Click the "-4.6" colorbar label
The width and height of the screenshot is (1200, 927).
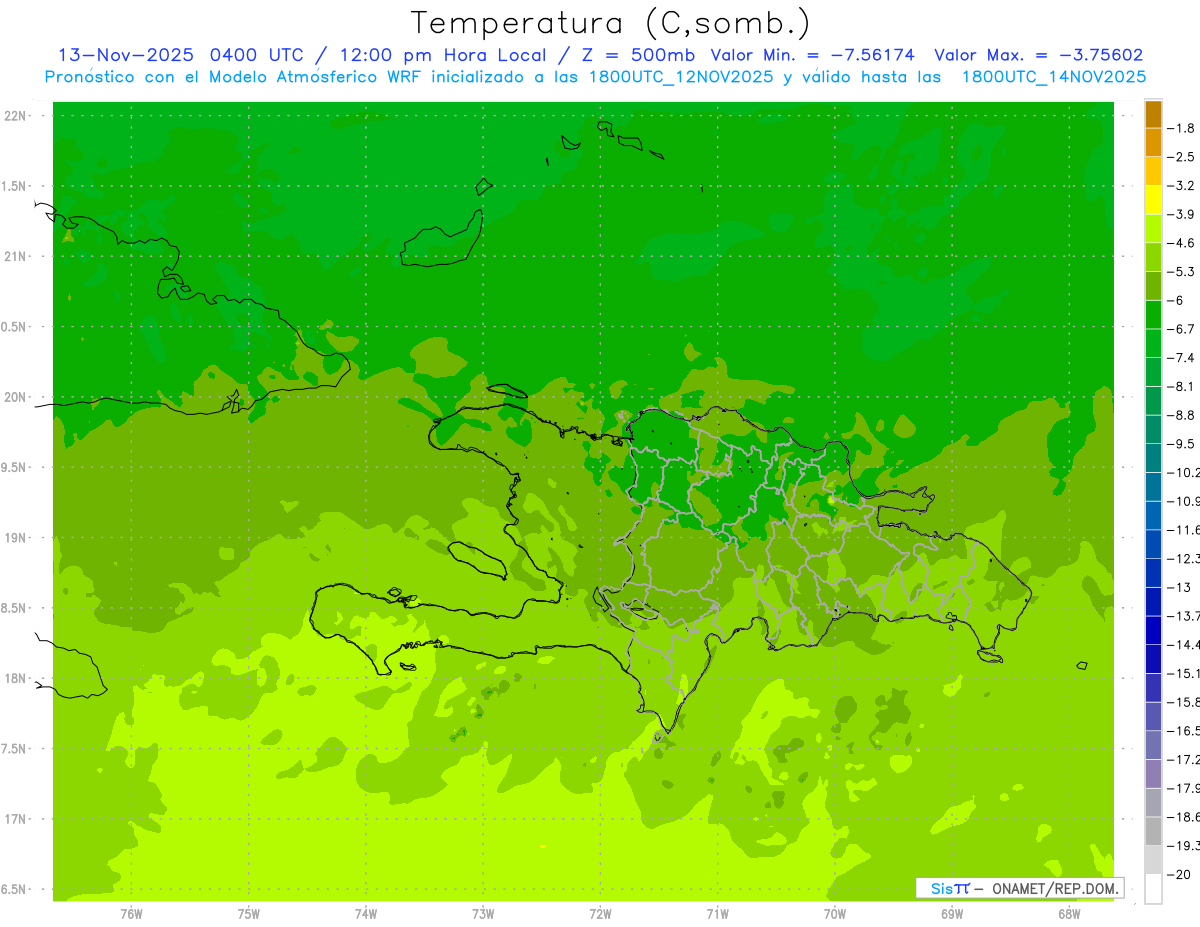click(1182, 243)
